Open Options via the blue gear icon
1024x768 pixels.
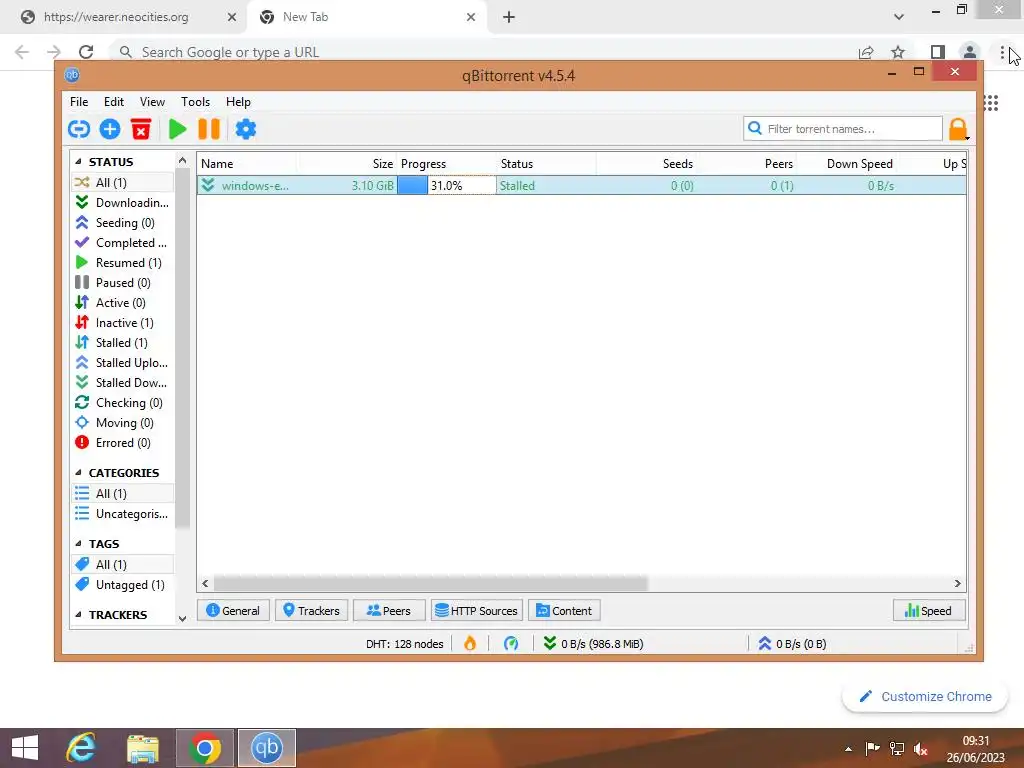[246, 129]
